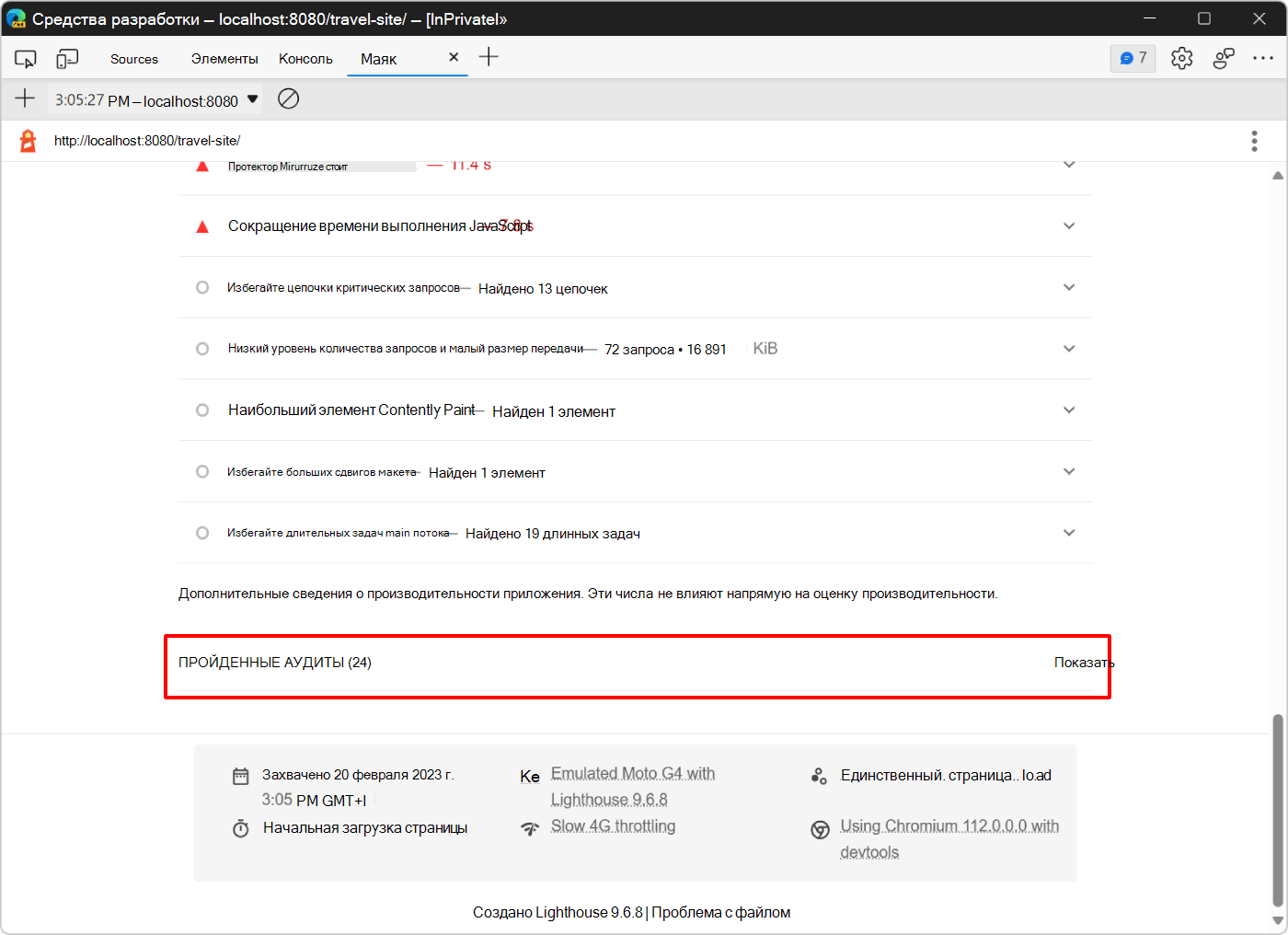Open the DevTools three-dot more menu
1288x935 pixels.
(1263, 58)
